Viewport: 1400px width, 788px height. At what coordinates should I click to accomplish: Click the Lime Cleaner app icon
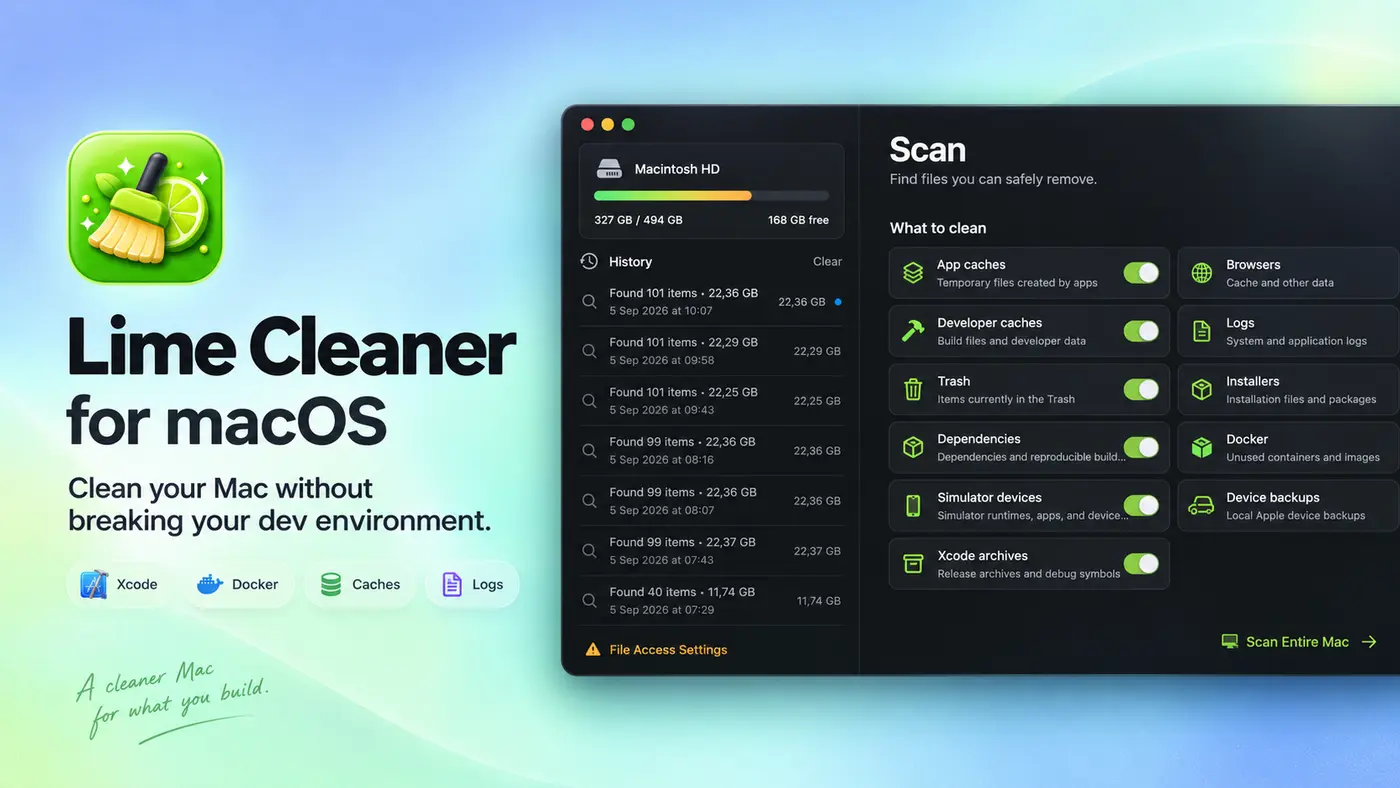click(146, 208)
